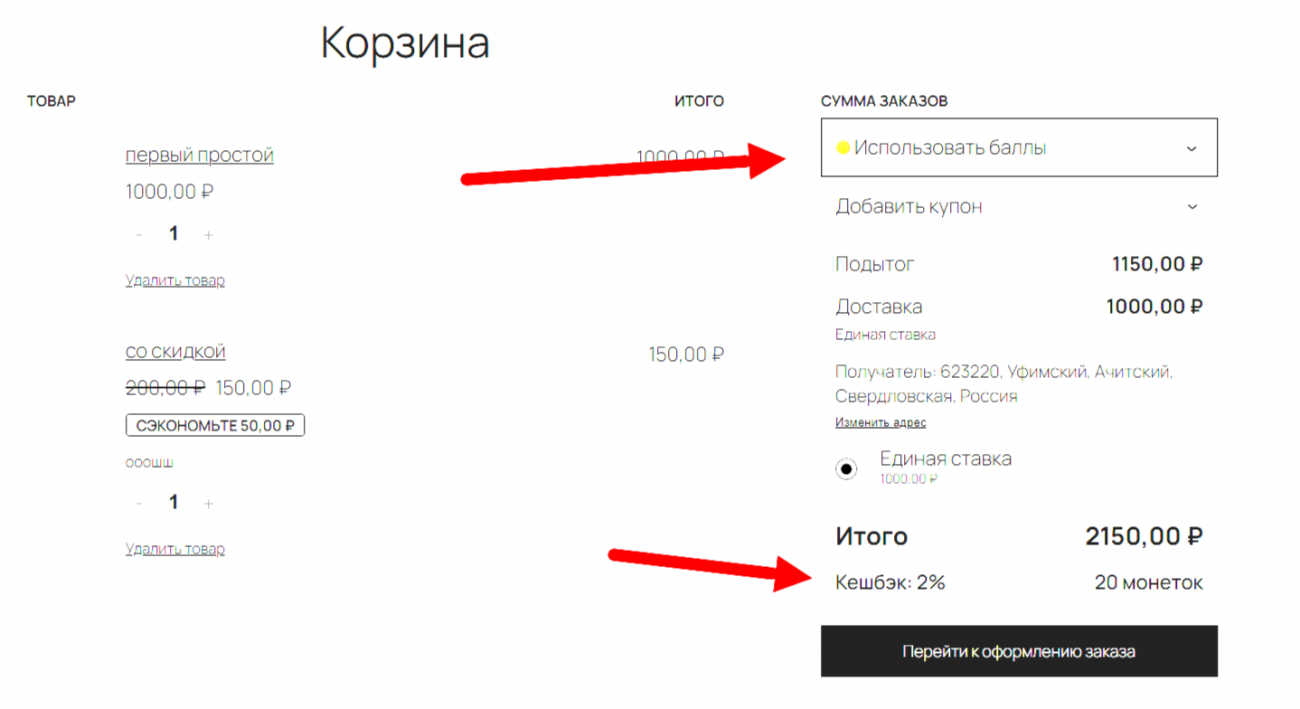Remove "со скидкой" via "Удалить товар"
Image resolution: width=1300 pixels, height=709 pixels.
coord(175,549)
